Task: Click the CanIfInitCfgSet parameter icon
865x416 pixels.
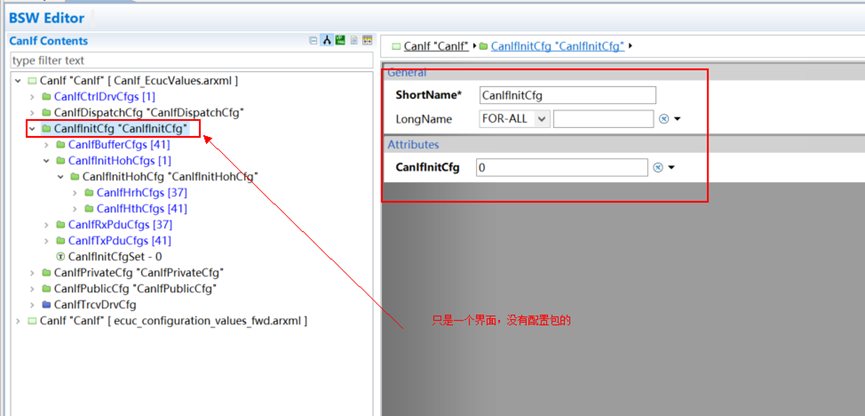Action: click(x=60, y=256)
